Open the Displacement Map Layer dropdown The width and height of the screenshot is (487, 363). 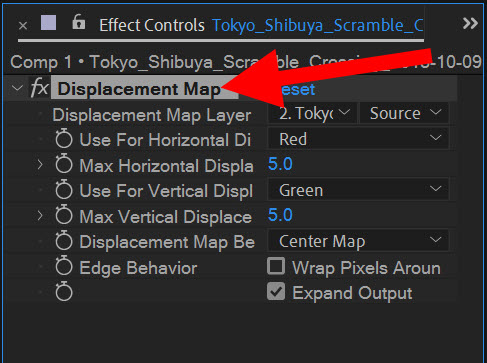313,113
